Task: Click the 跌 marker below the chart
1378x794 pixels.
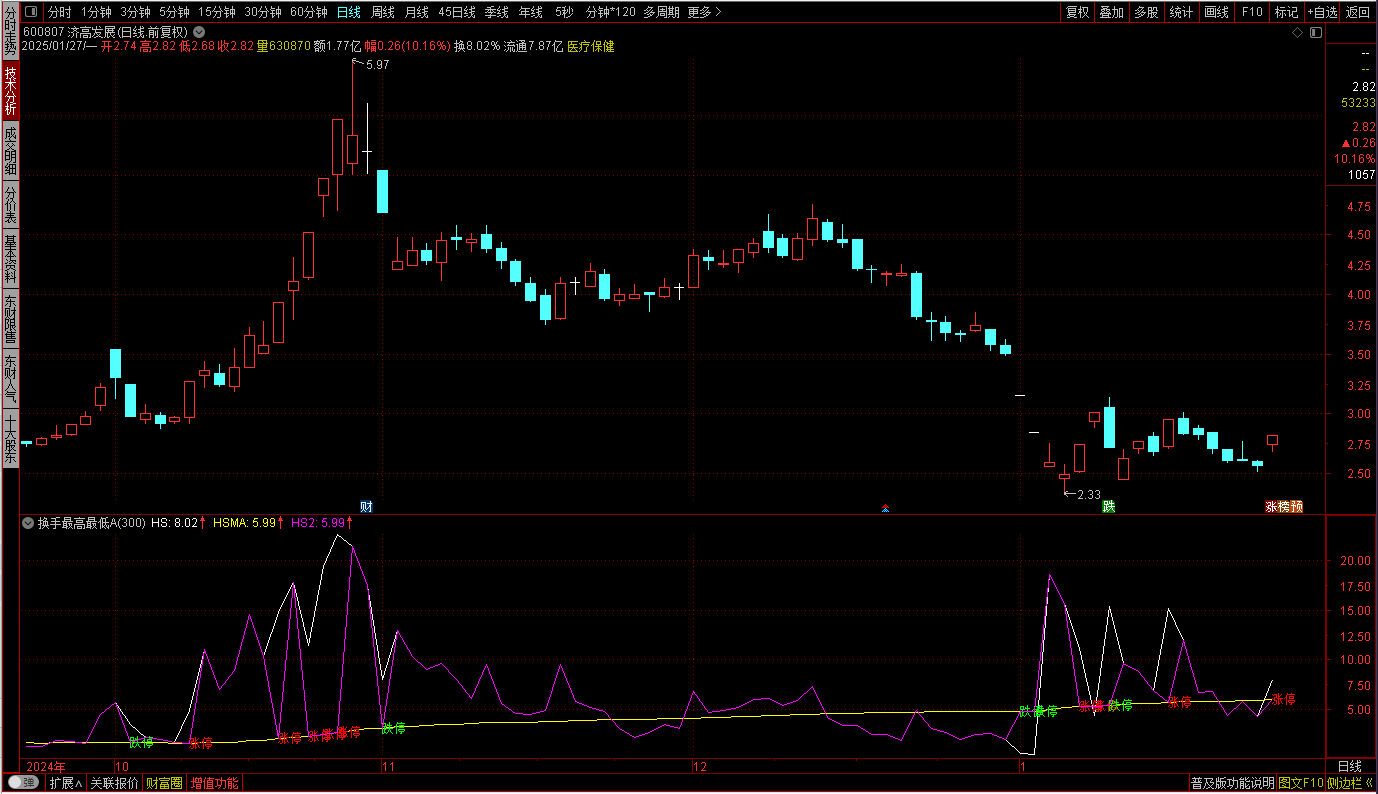Action: (1108, 507)
